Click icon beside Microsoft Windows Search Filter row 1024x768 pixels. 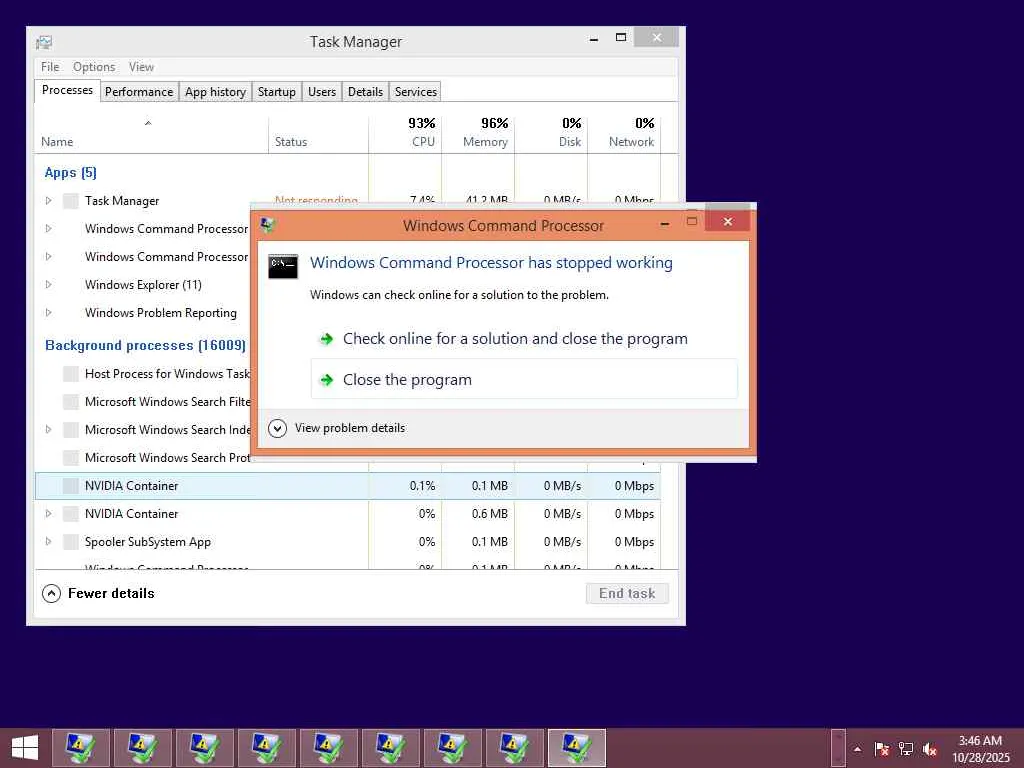point(71,402)
